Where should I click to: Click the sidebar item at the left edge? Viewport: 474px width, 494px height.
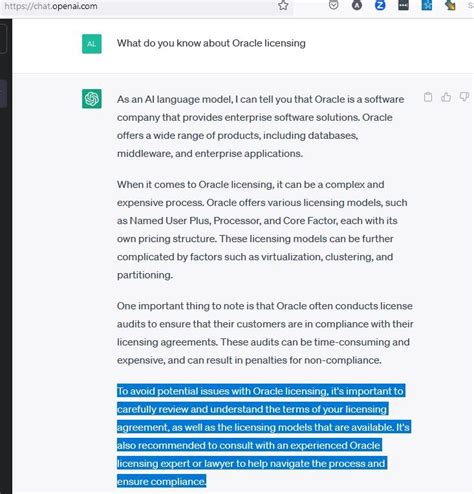coord(3,94)
